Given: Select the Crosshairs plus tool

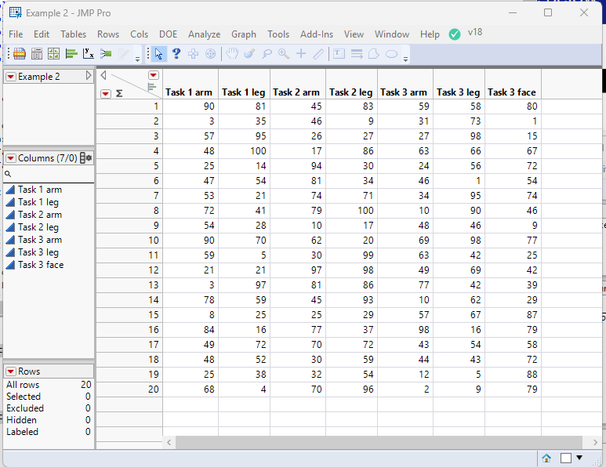Looking at the screenshot, I should (x=301, y=53).
